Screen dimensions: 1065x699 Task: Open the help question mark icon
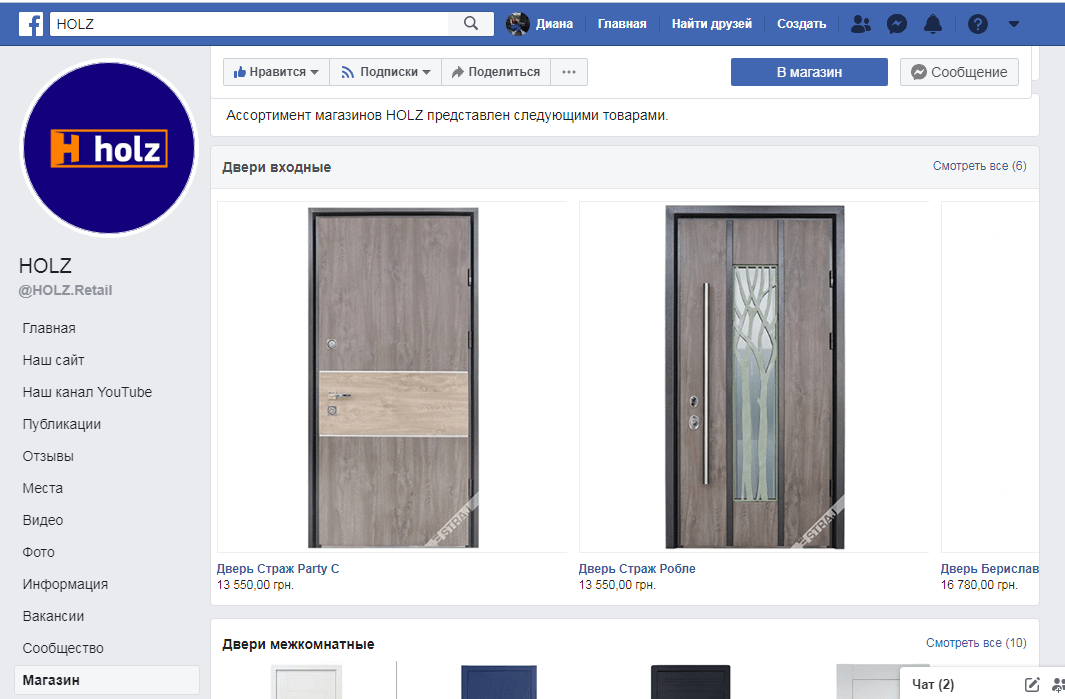(x=977, y=24)
